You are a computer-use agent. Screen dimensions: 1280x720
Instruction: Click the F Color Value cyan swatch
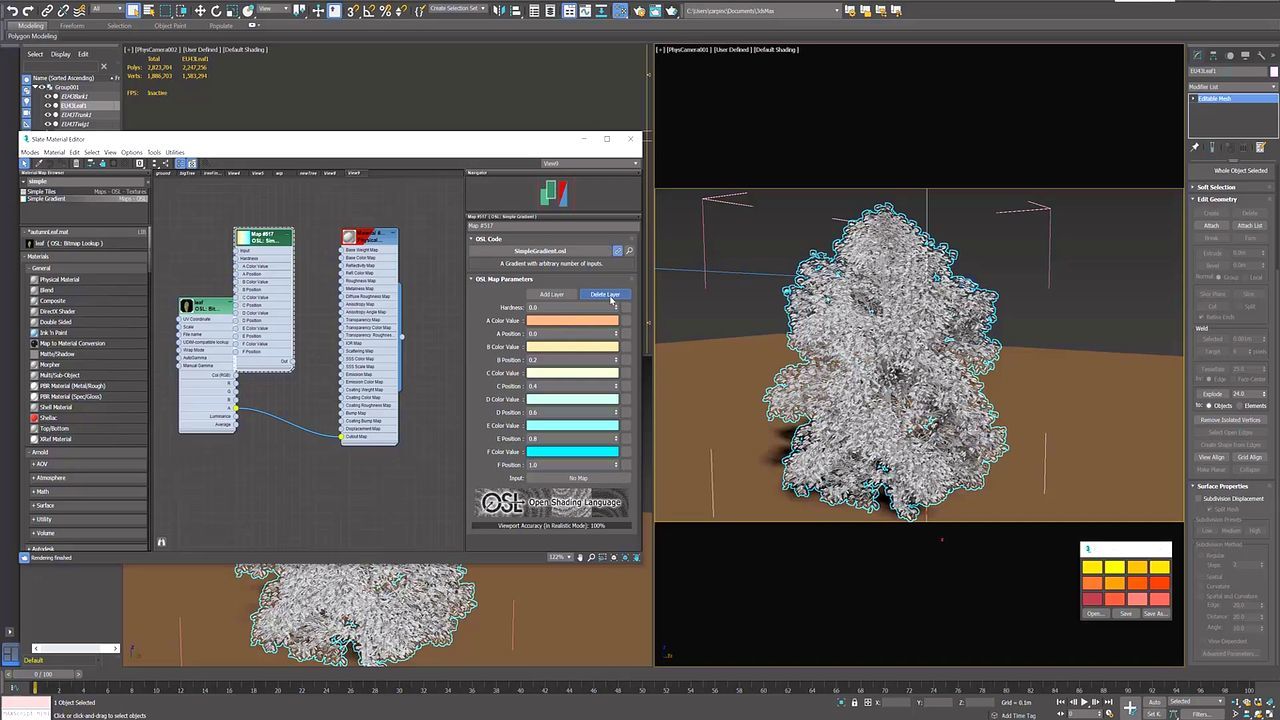click(572, 452)
